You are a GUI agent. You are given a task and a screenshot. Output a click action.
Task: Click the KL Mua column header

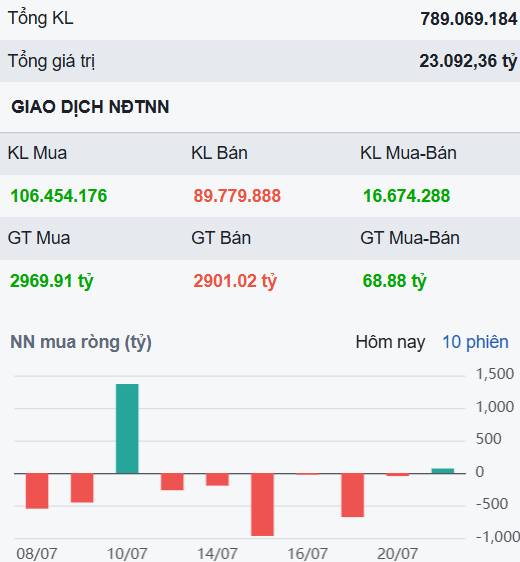37,153
